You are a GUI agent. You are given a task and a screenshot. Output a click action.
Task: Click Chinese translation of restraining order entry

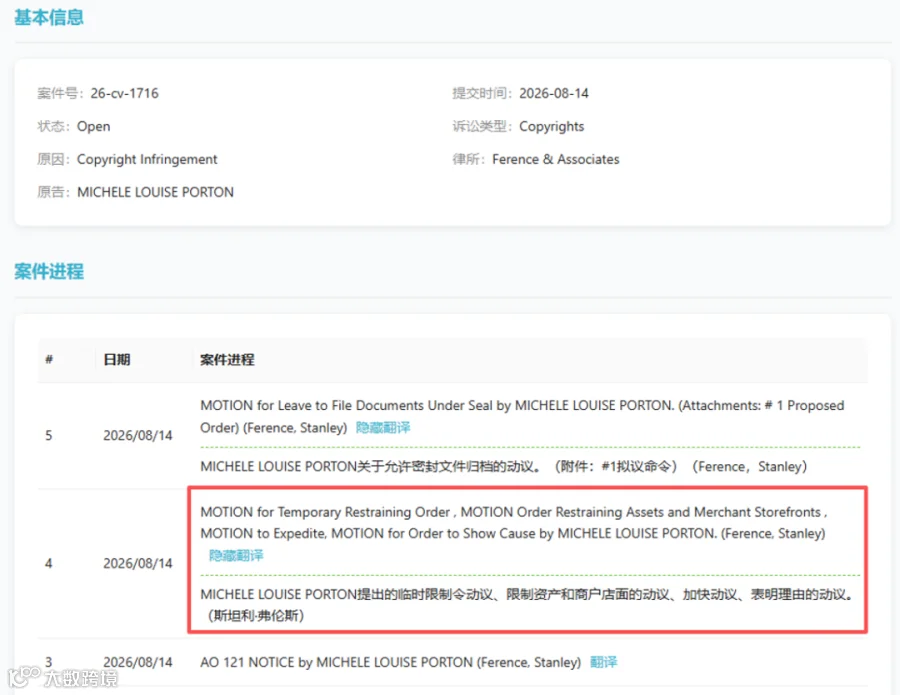click(x=526, y=604)
